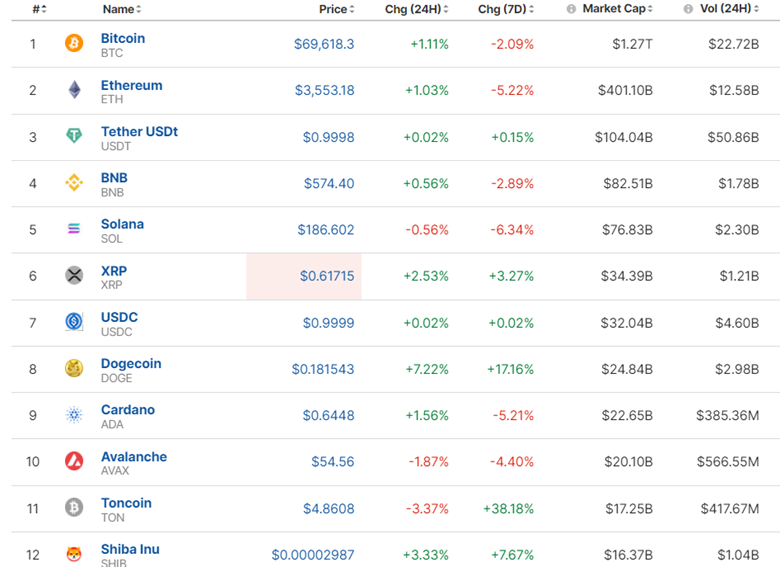Open the Bitcoin name link
The image size is (780, 567).
pos(123,38)
